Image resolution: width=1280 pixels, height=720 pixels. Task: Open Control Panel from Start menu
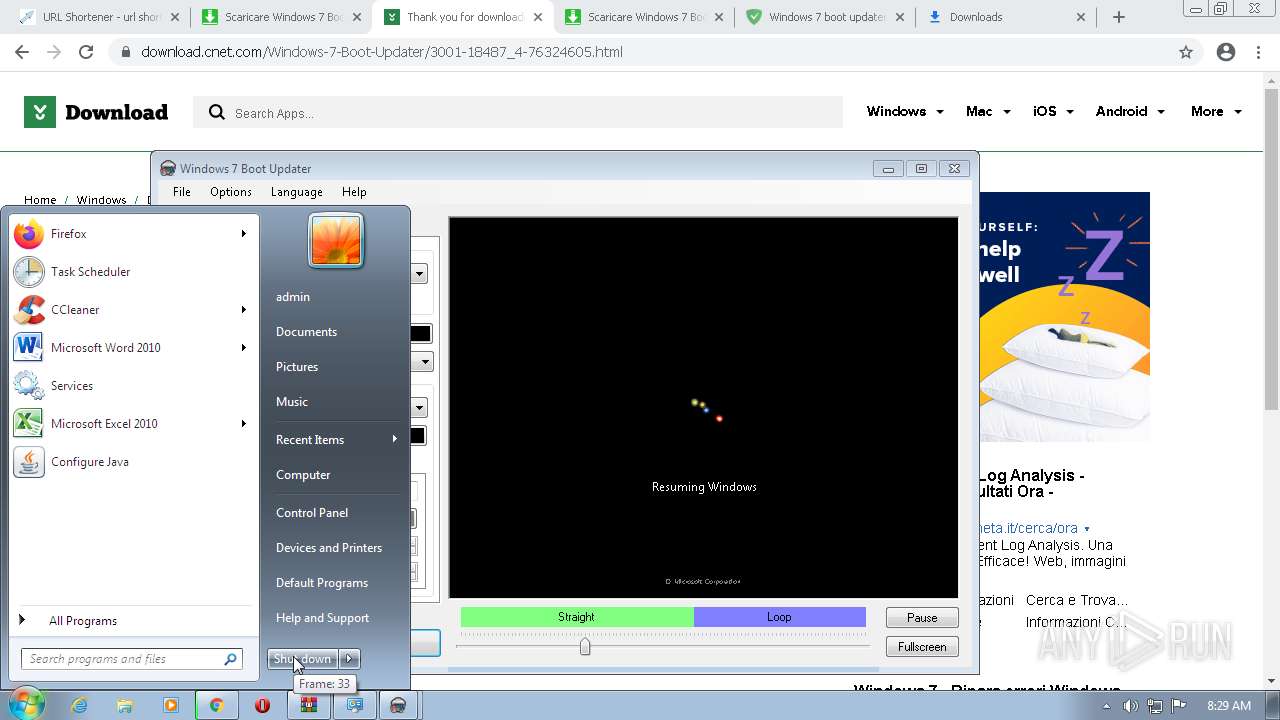click(335, 513)
